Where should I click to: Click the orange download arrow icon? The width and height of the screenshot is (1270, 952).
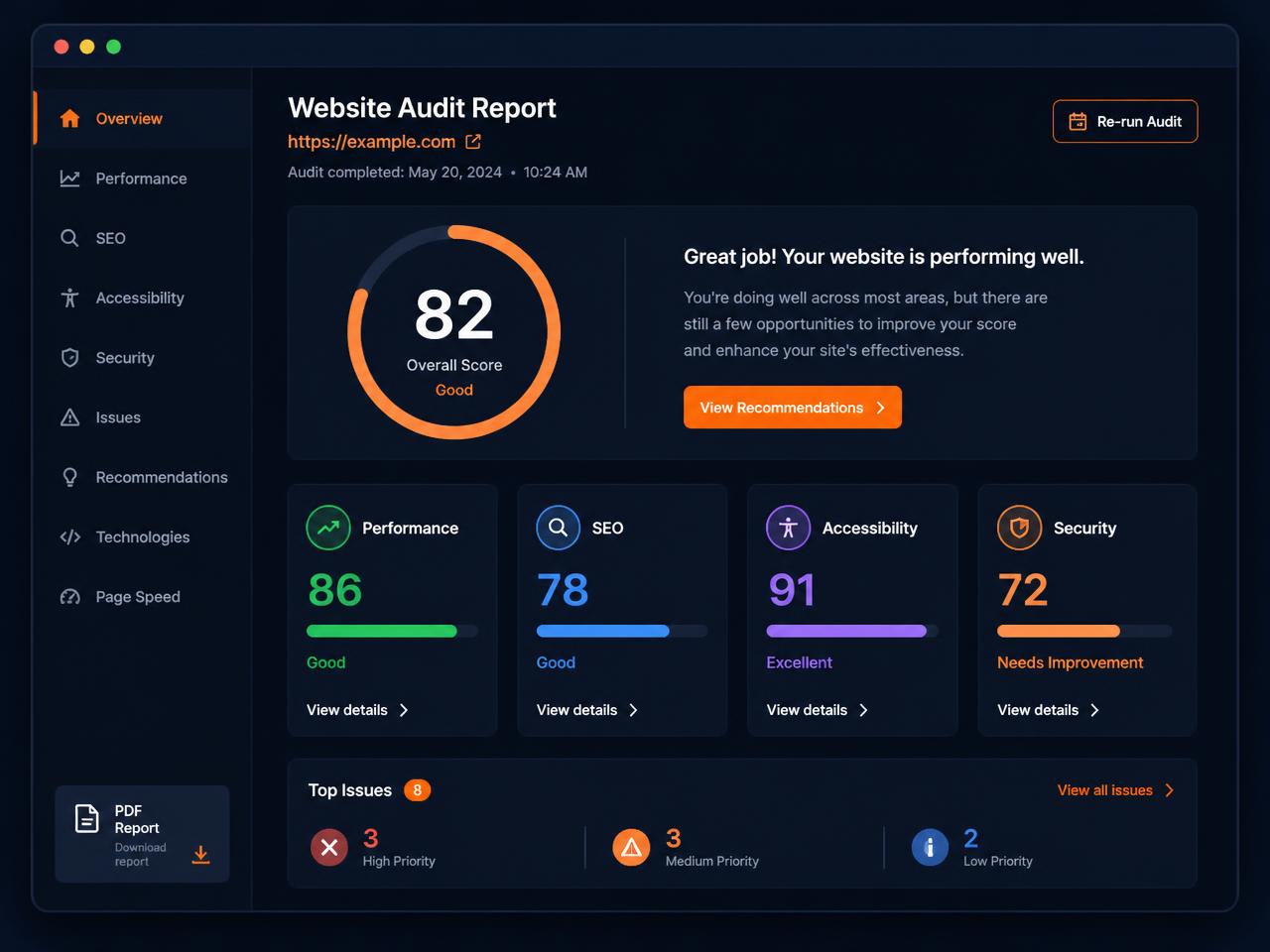[200, 855]
